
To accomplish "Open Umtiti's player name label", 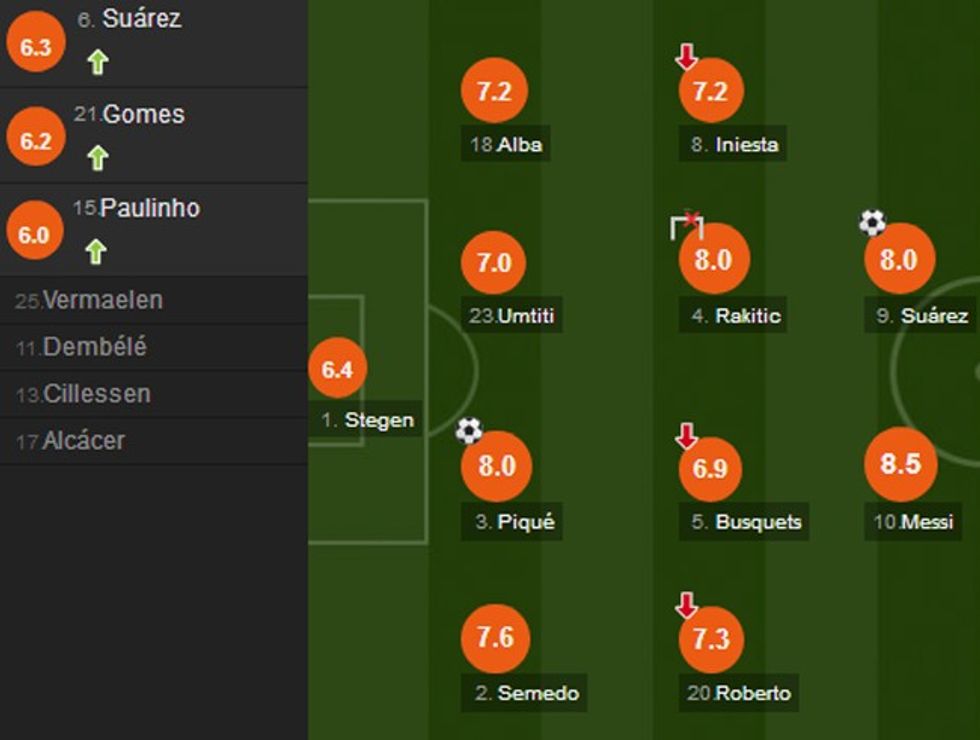I will click(512, 317).
